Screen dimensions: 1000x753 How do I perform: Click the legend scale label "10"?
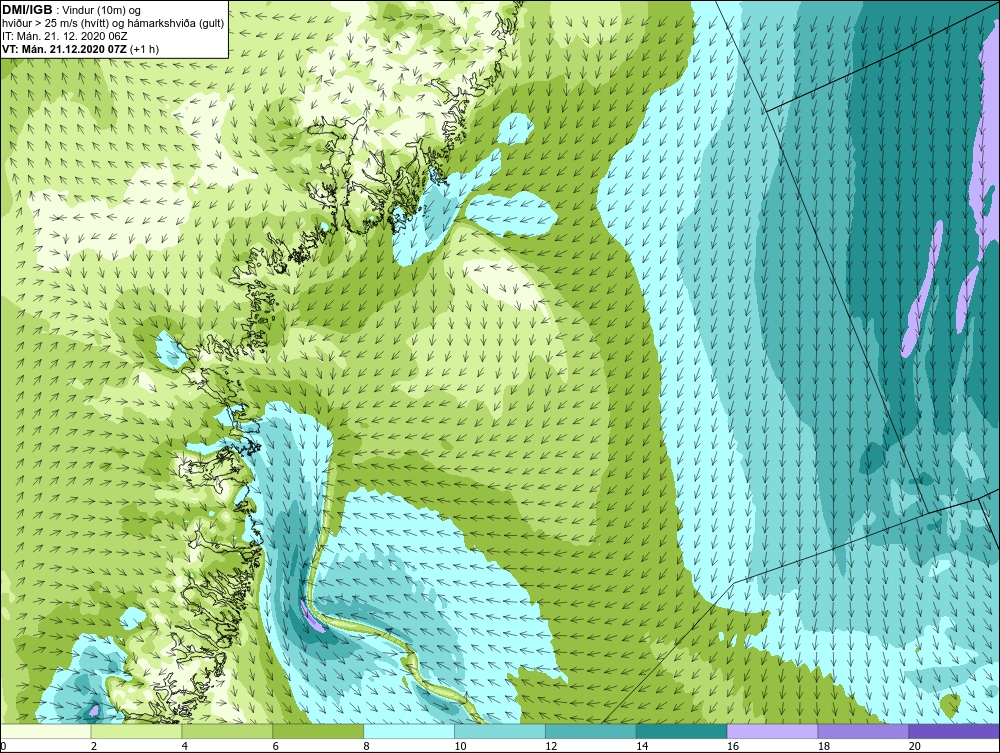tap(460, 746)
